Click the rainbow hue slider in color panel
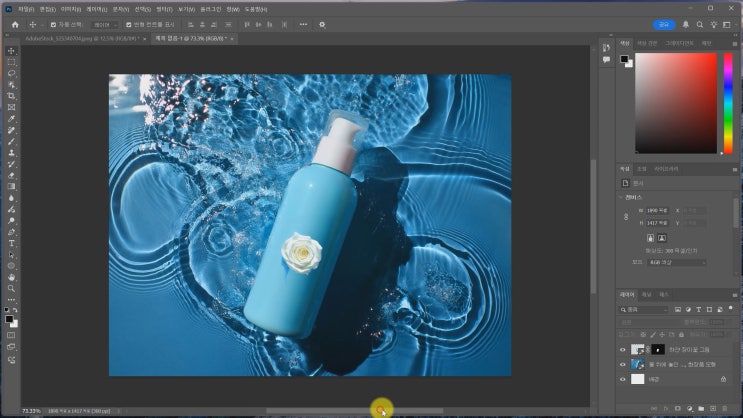This screenshot has width=743, height=418. pyautogui.click(x=727, y=102)
